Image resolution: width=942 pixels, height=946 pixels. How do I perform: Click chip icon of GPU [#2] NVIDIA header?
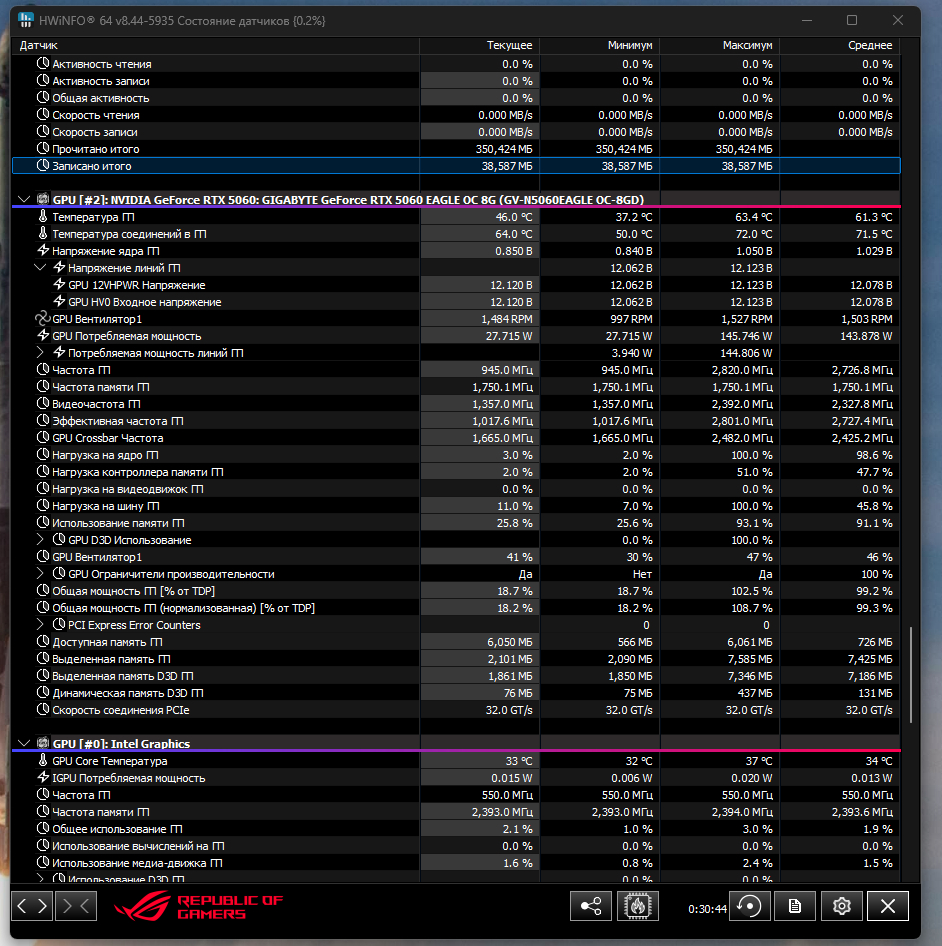coord(43,199)
